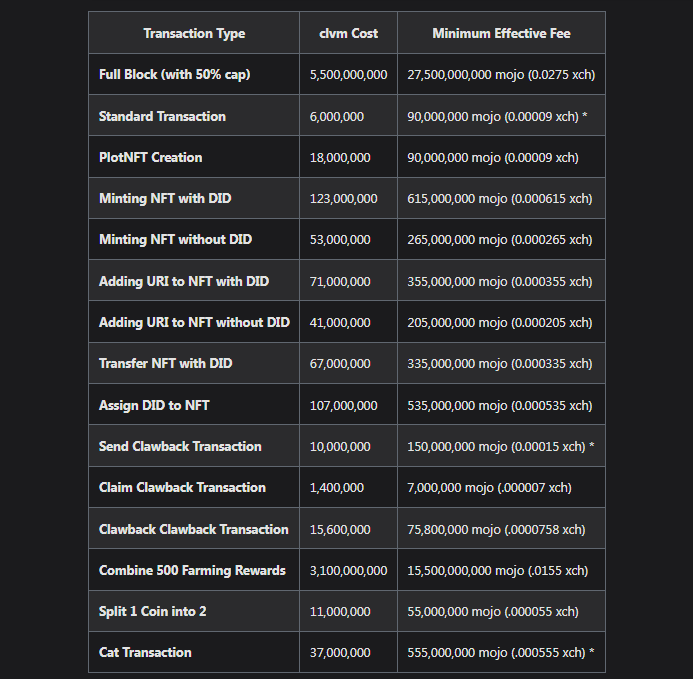Click the Claim Clawback Transaction label
This screenshot has height=679, width=693.
click(x=182, y=487)
